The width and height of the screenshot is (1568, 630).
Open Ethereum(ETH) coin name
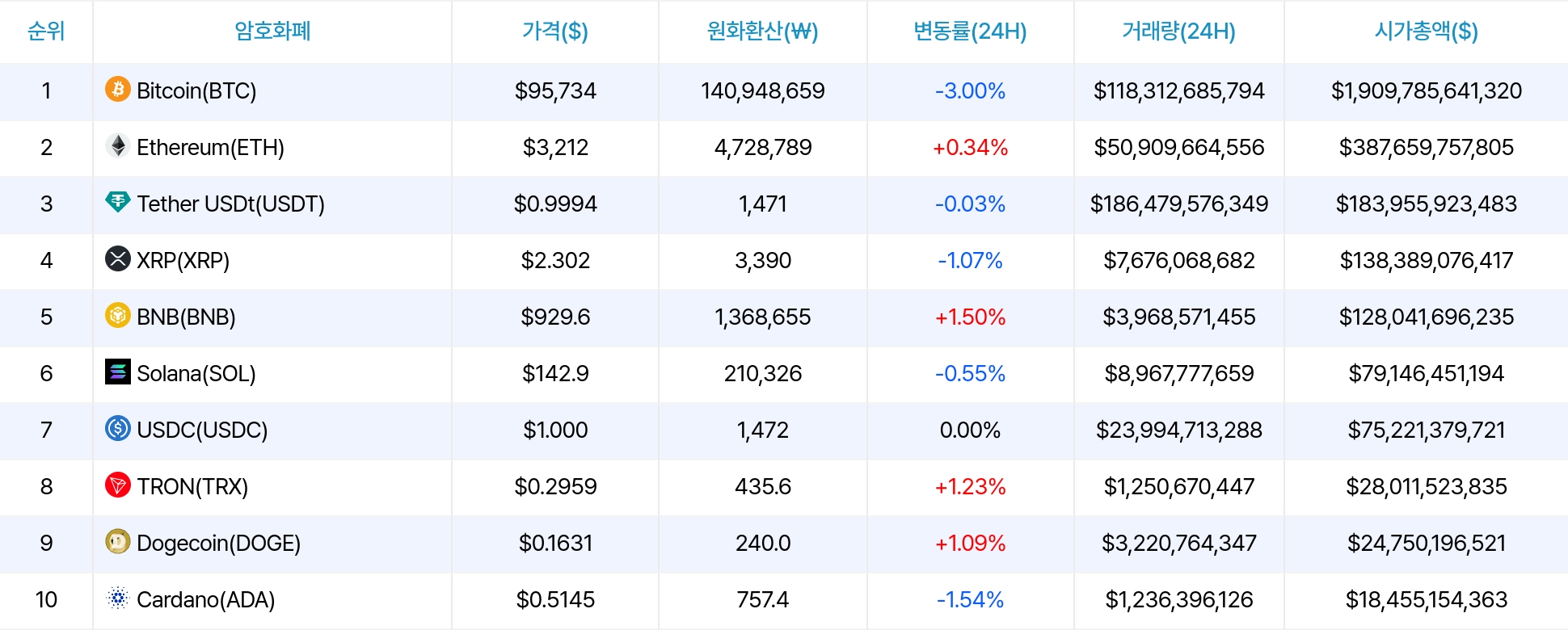tap(210, 147)
